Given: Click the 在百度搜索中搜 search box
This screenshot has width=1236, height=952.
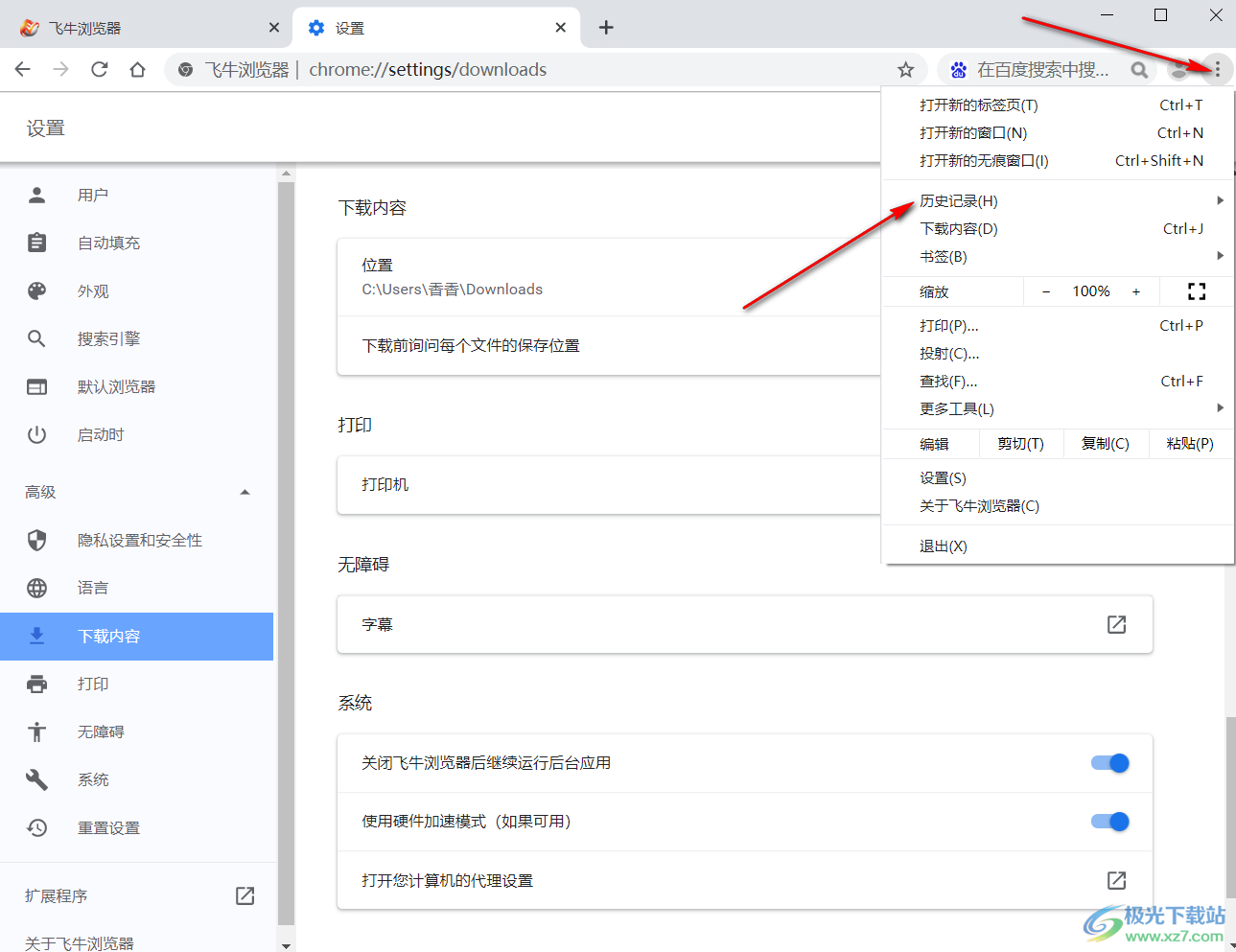Looking at the screenshot, I should pyautogui.click(x=1043, y=69).
